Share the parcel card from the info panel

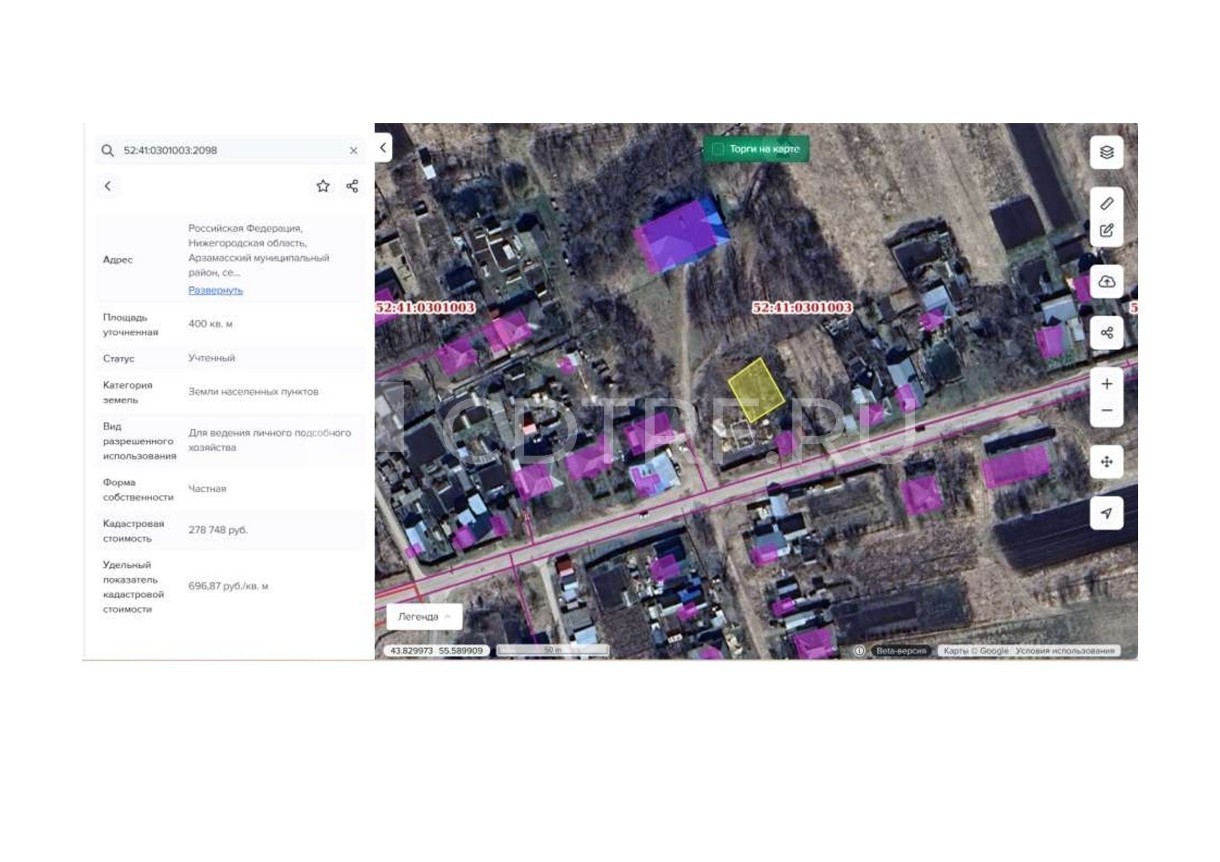[352, 186]
